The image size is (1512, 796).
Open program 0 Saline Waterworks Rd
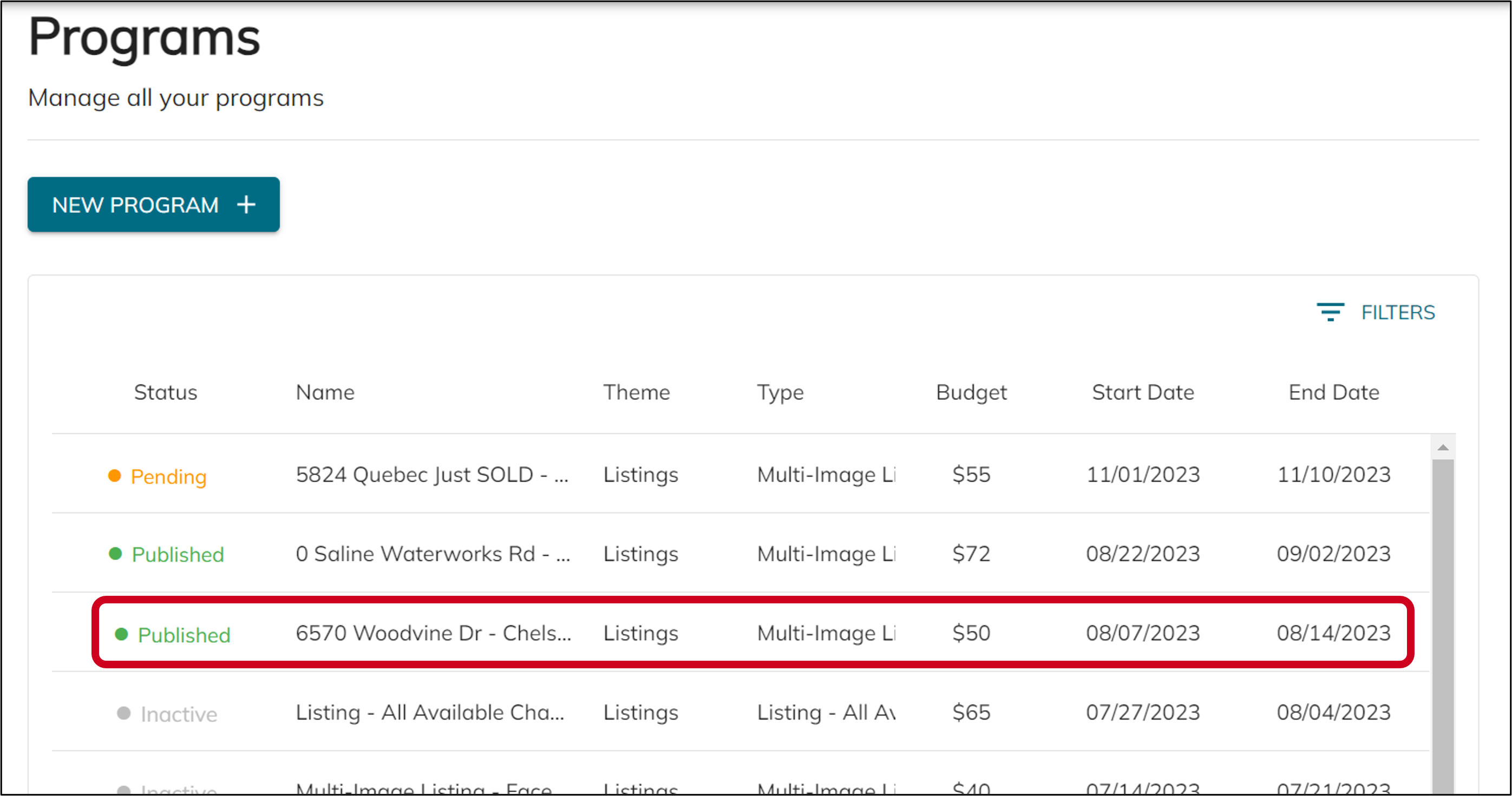[433, 553]
